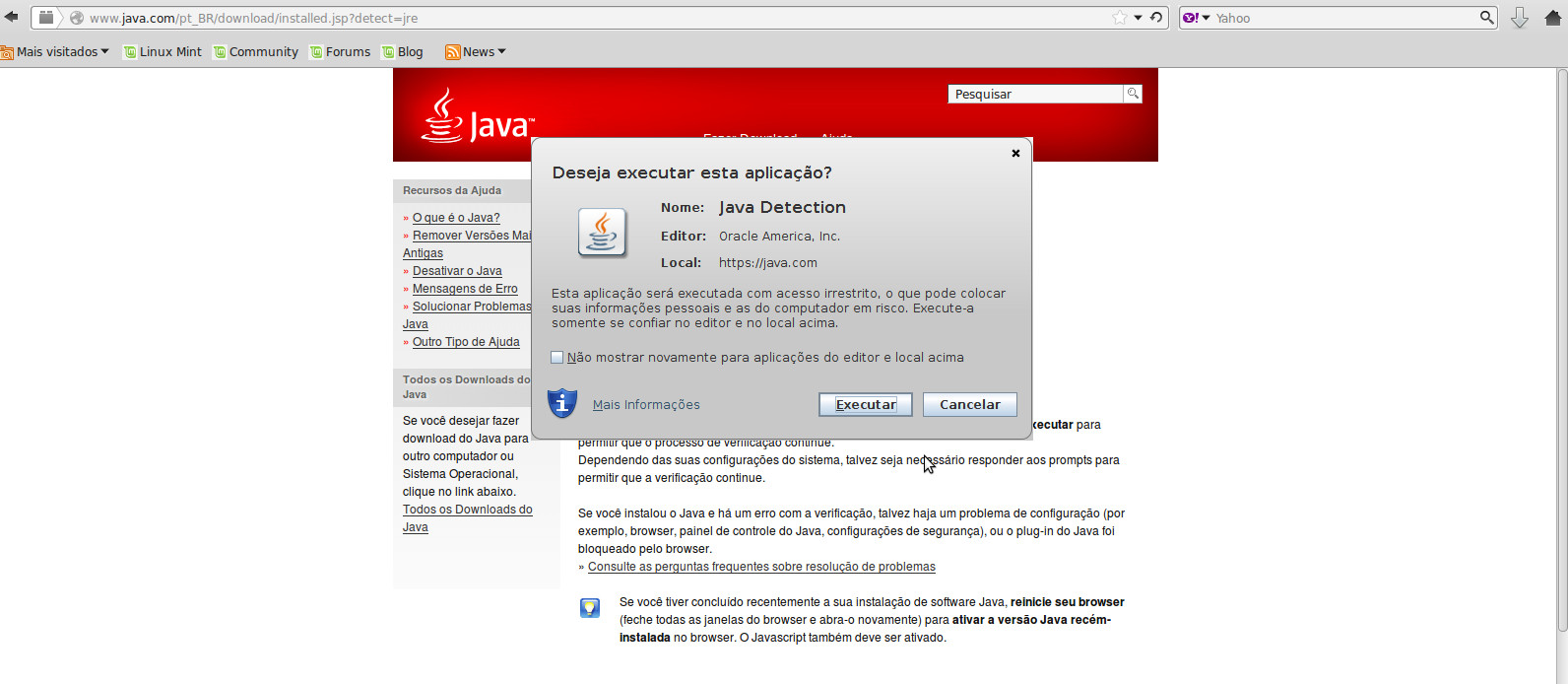Open the bookmark star dropdown arrow
This screenshot has width=1568, height=684.
1138,18
